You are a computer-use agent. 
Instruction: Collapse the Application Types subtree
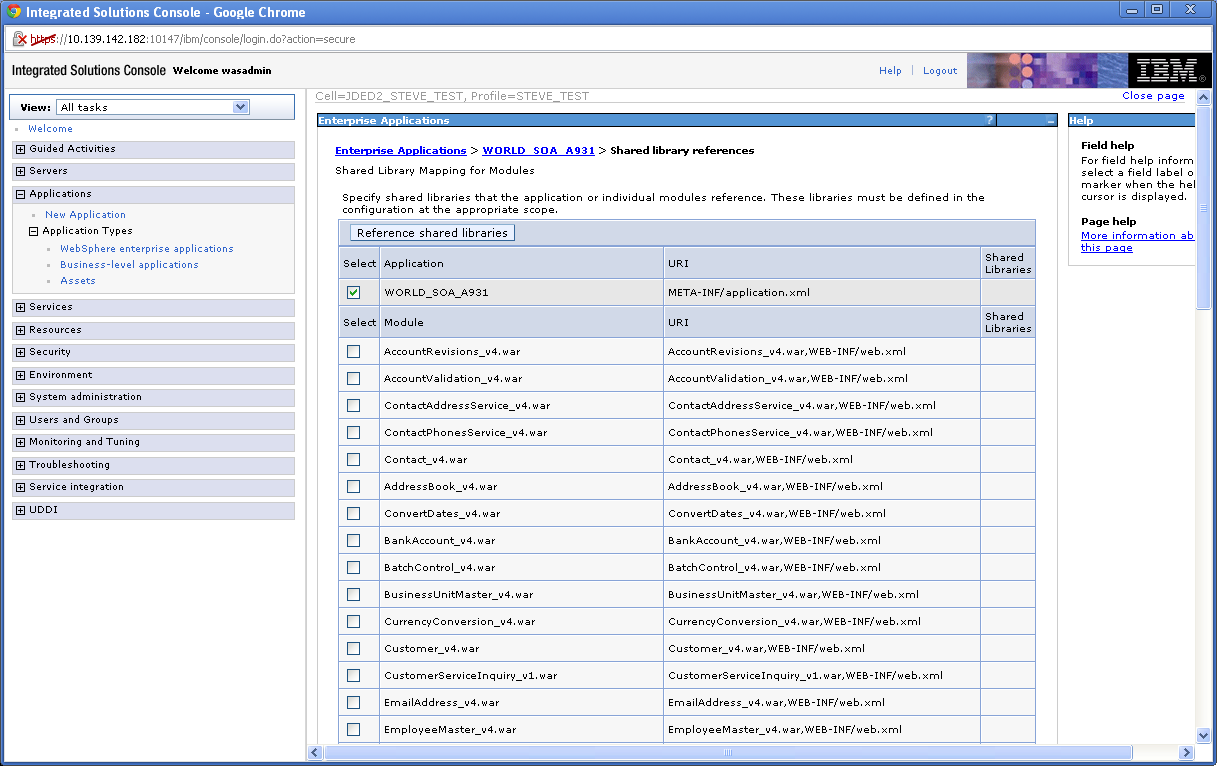point(33,231)
